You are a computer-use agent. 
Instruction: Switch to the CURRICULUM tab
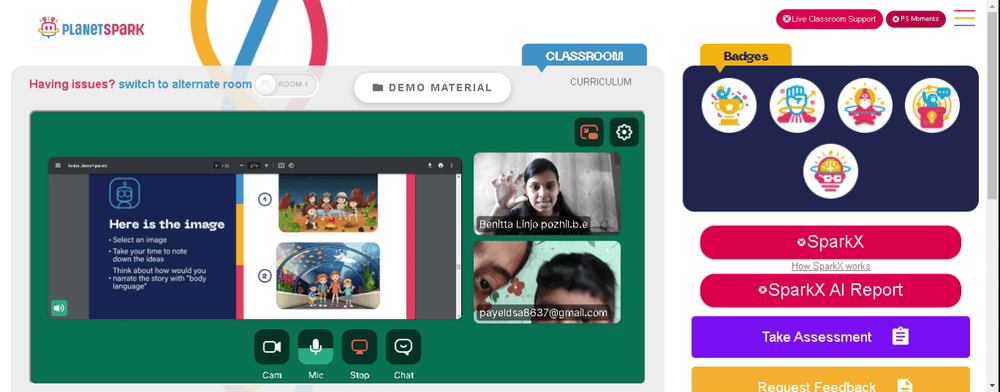click(x=601, y=82)
